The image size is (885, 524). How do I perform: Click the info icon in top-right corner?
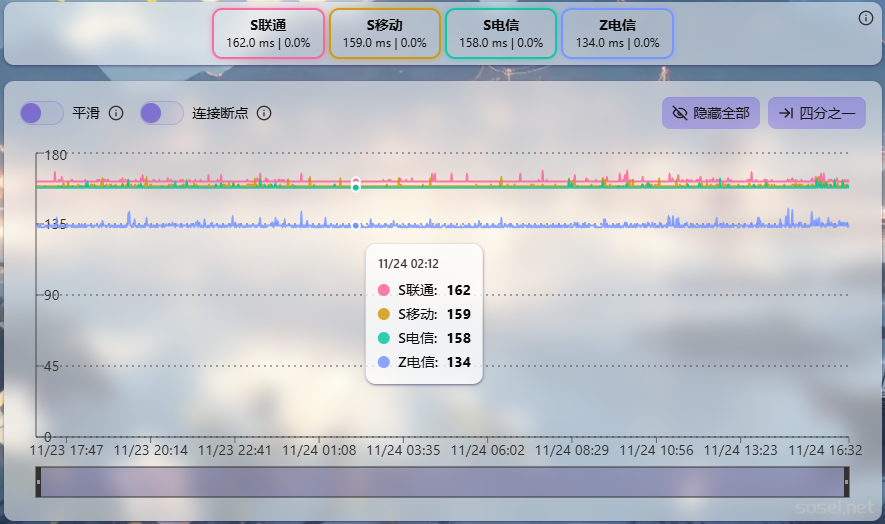click(866, 18)
